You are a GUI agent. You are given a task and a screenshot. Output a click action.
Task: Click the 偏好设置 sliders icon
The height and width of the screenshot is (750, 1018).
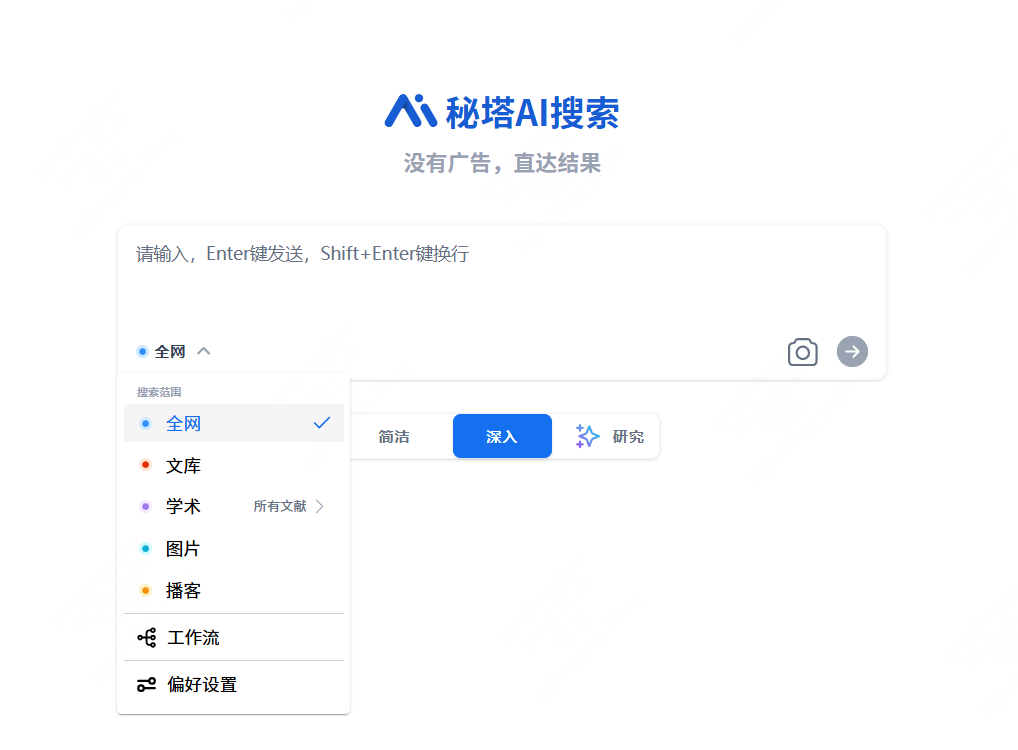147,684
